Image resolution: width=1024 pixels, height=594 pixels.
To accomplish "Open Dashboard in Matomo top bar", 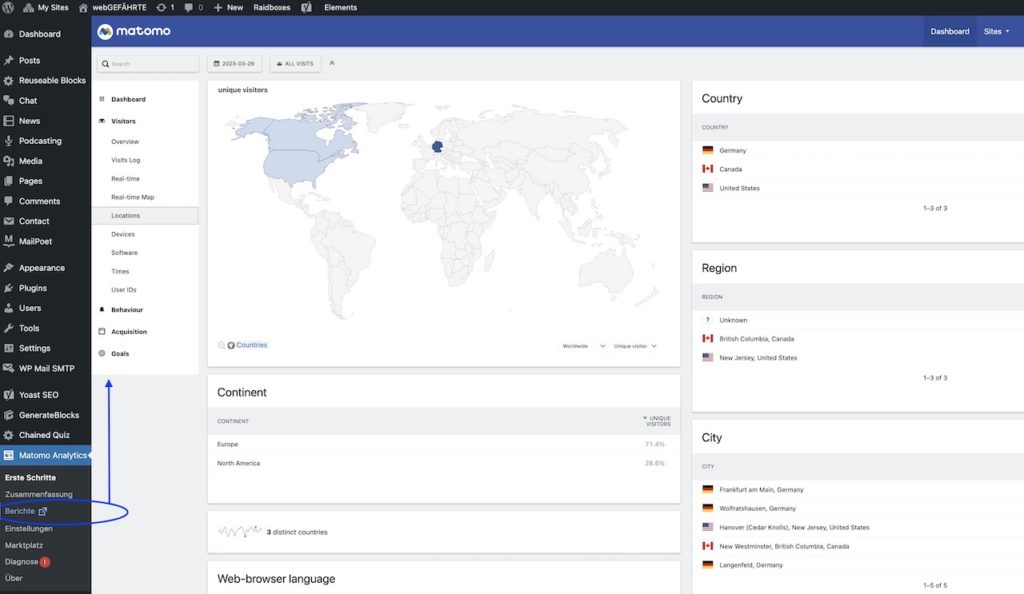I will (950, 31).
